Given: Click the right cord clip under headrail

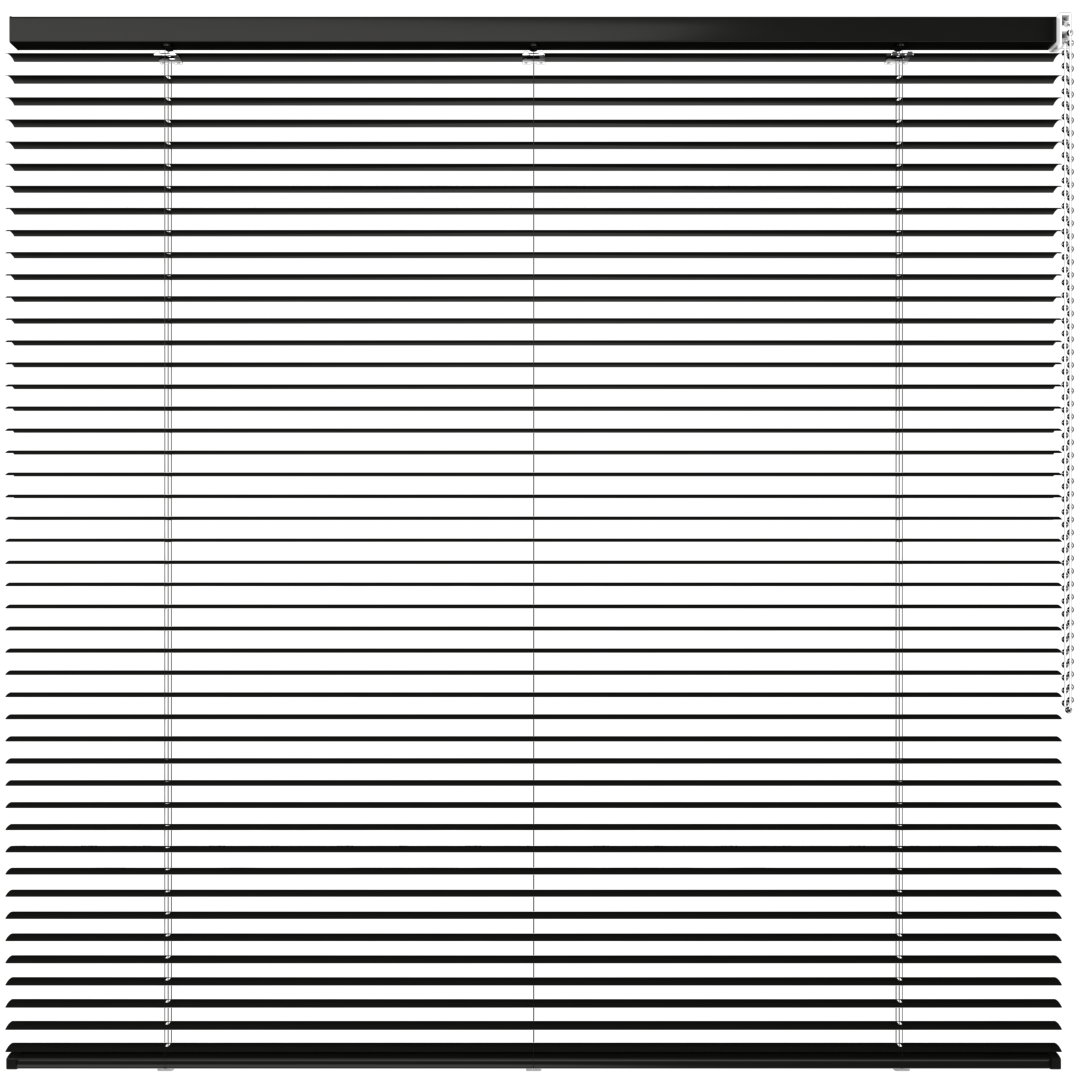Looking at the screenshot, I should point(900,59).
